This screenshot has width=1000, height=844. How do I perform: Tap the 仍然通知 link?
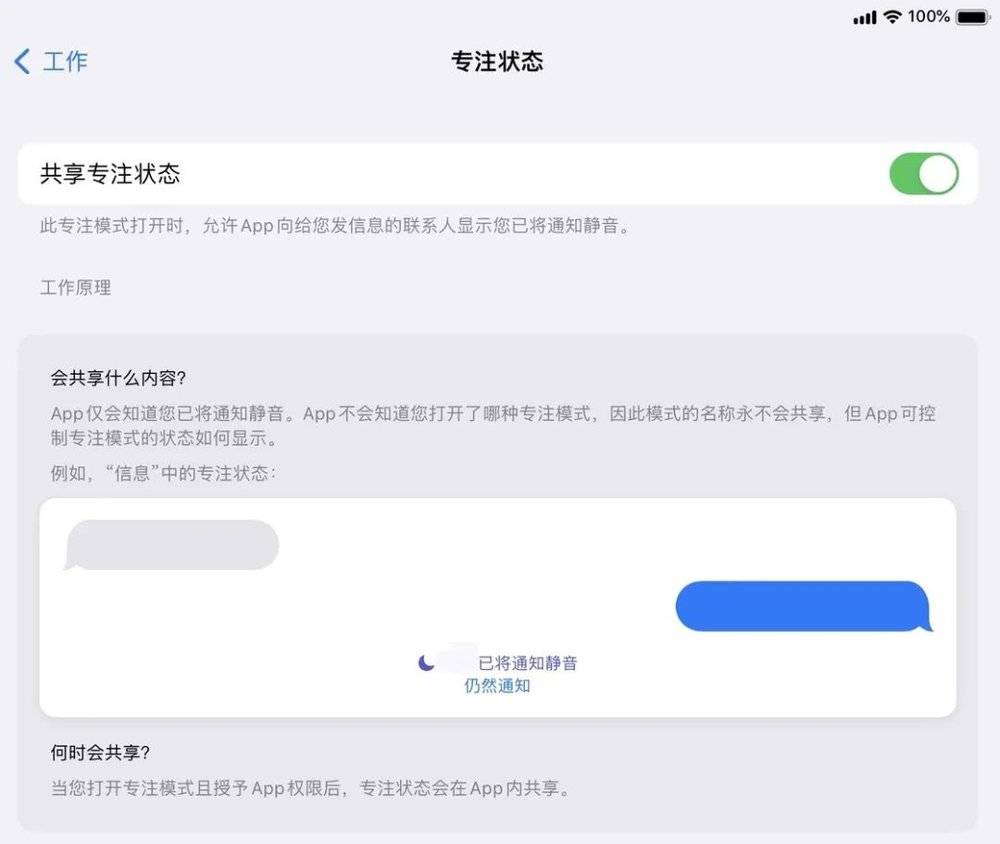coord(497,686)
